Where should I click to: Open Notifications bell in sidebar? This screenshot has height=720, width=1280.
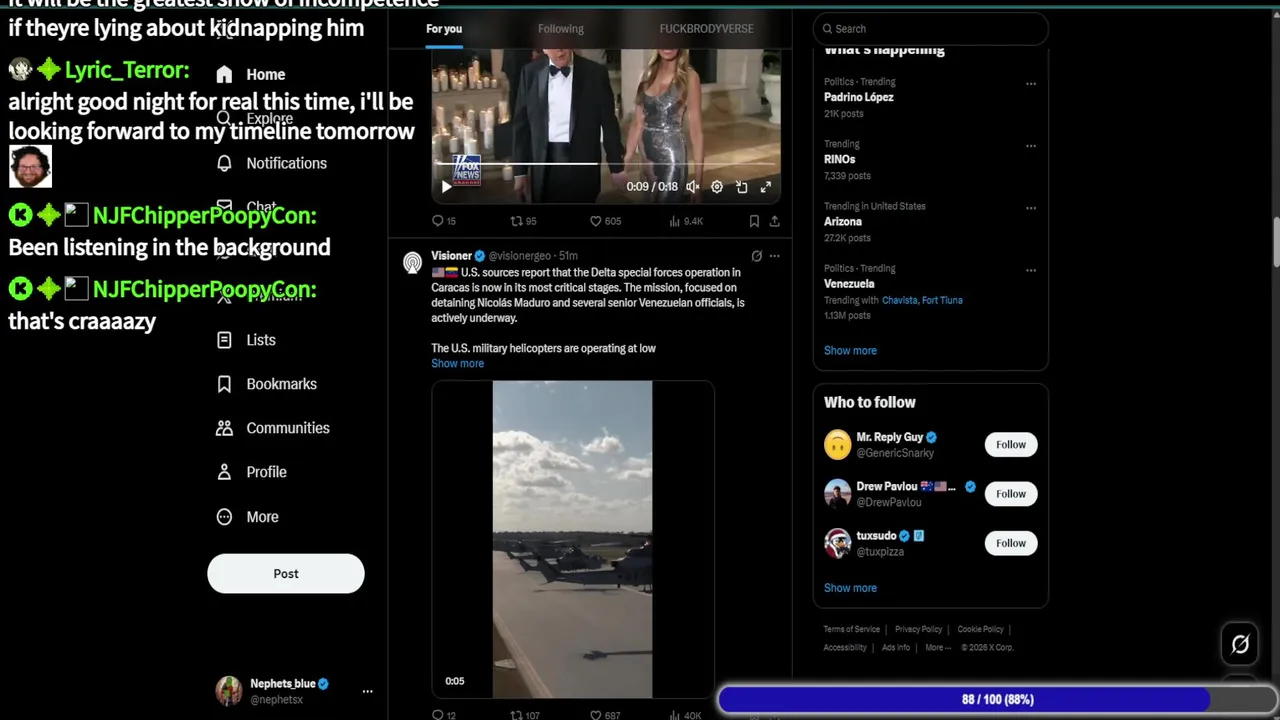pos(224,163)
